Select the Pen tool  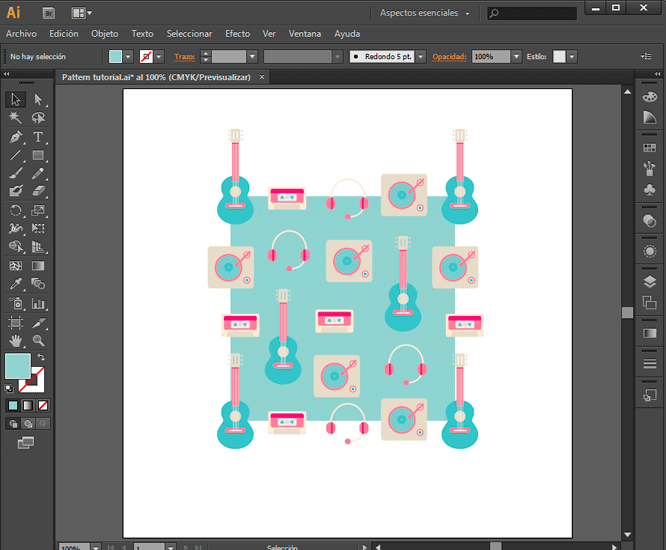(x=16, y=137)
